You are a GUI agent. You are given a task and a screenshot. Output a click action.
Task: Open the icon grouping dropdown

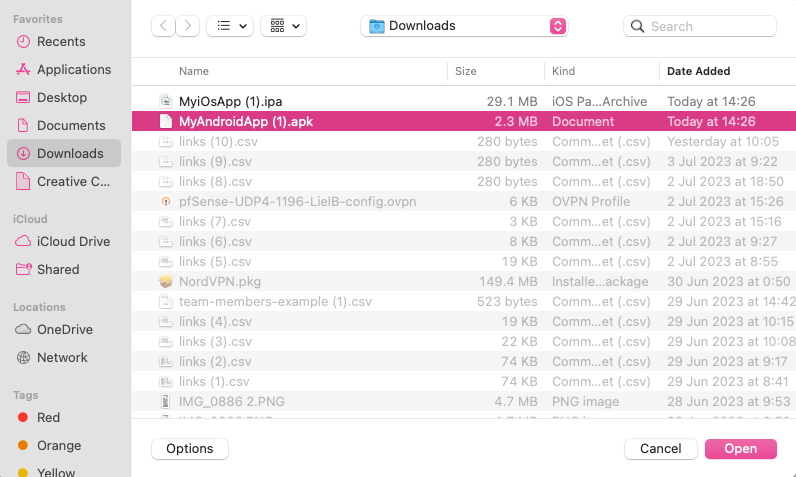[283, 26]
